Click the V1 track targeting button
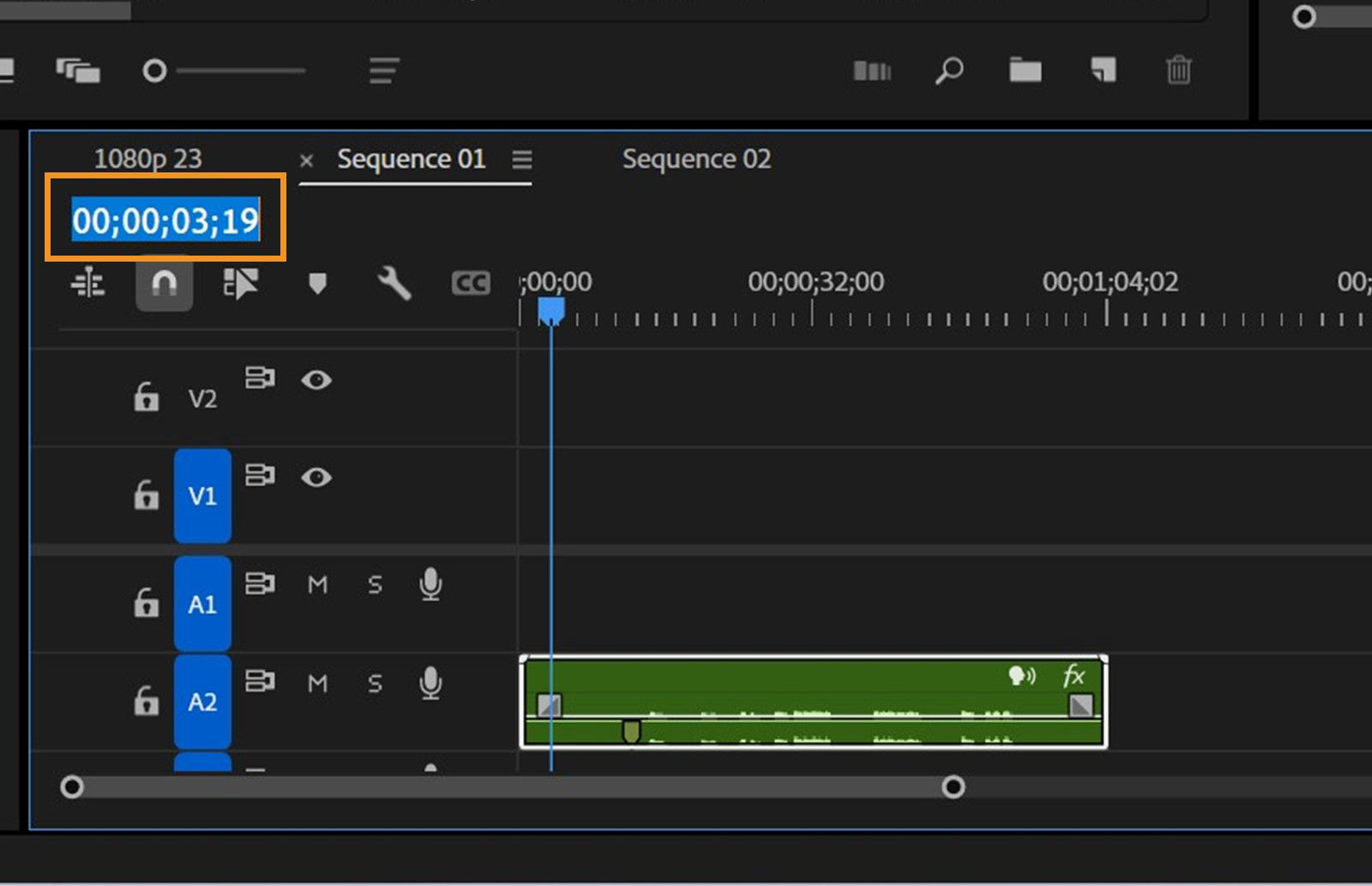Viewport: 1372px width, 886px height. (x=202, y=495)
